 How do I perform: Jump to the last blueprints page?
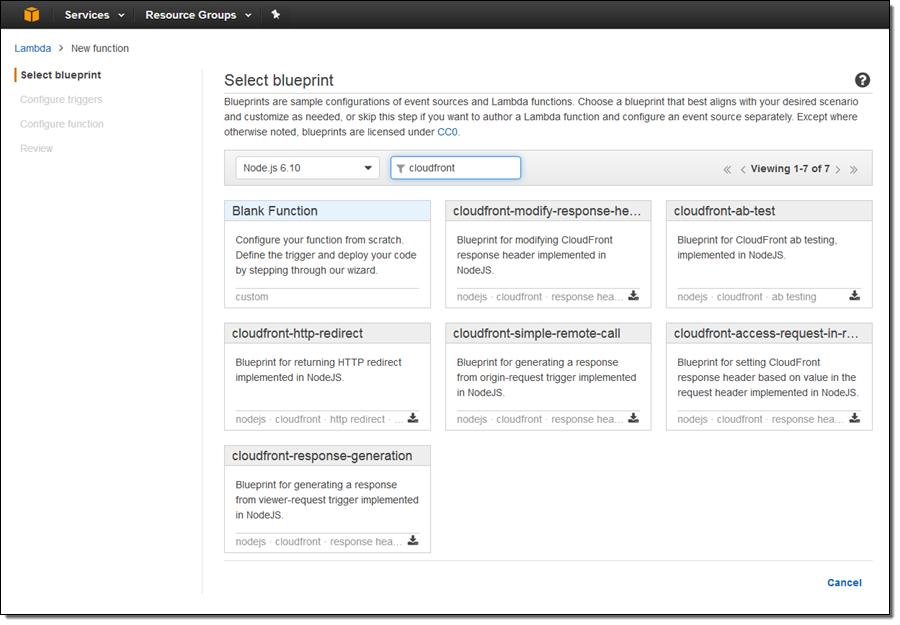click(x=854, y=170)
